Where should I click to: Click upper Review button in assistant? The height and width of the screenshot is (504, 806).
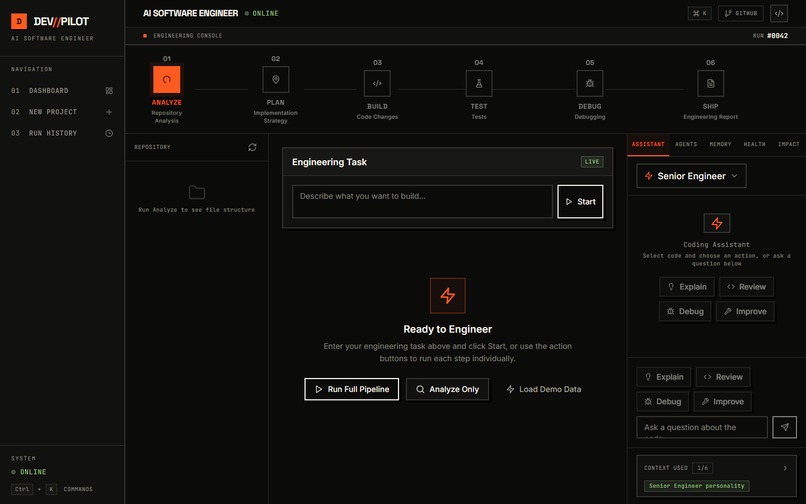pos(746,287)
